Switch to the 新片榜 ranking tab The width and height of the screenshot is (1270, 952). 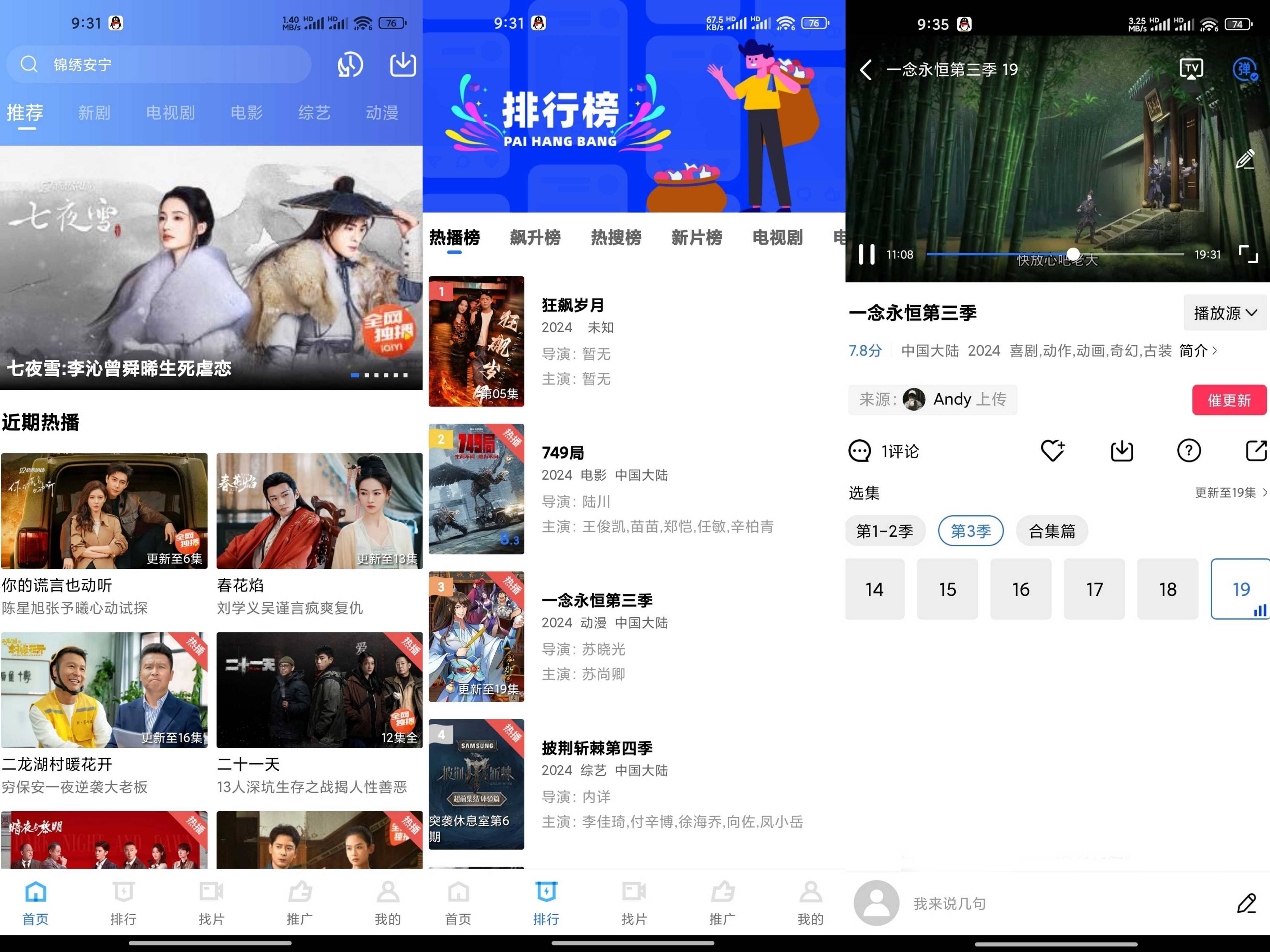tap(697, 238)
